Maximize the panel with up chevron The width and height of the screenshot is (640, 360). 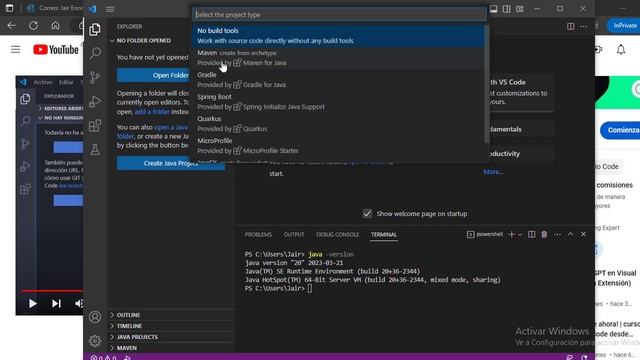pyautogui.click(x=570, y=234)
